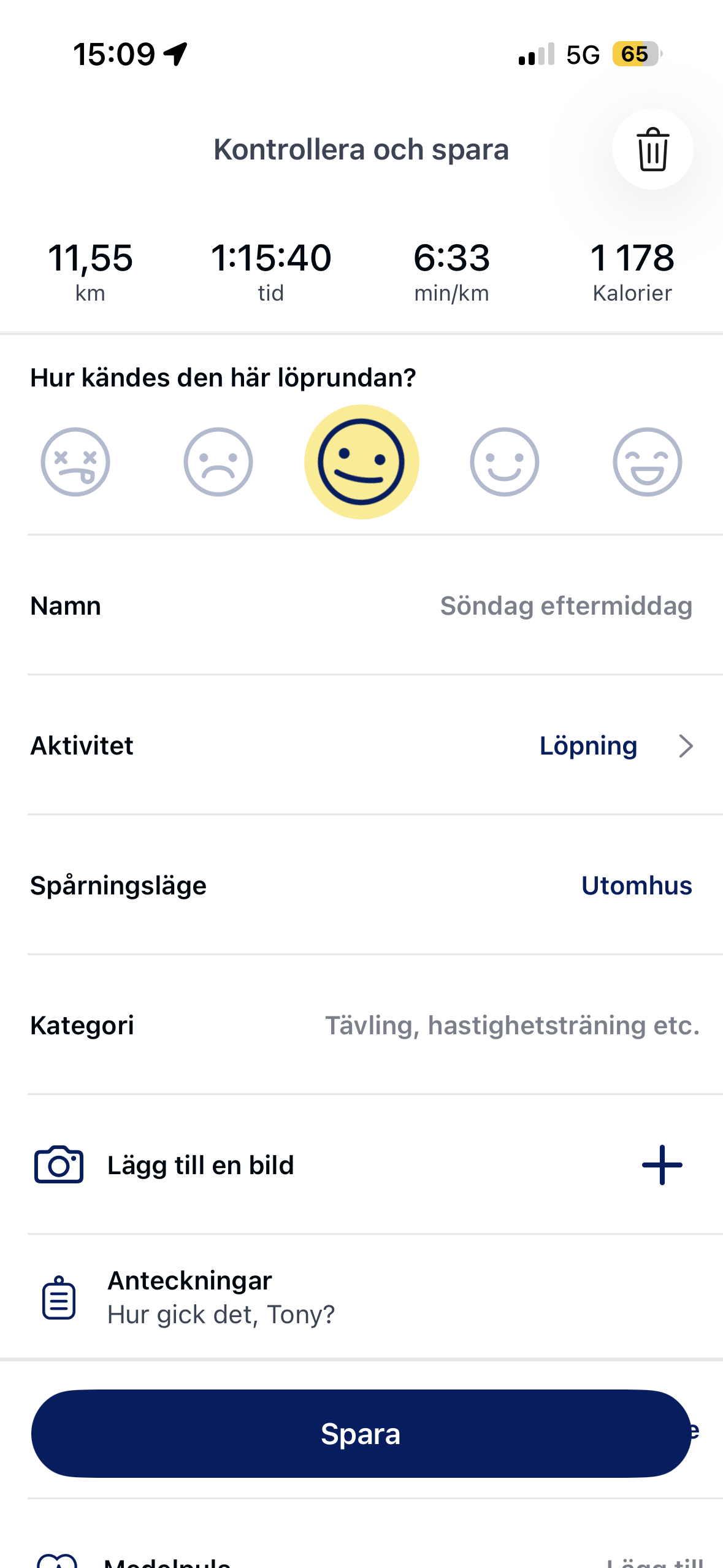Open the Kategori selection row
The width and height of the screenshot is (723, 1568).
(x=511, y=1026)
